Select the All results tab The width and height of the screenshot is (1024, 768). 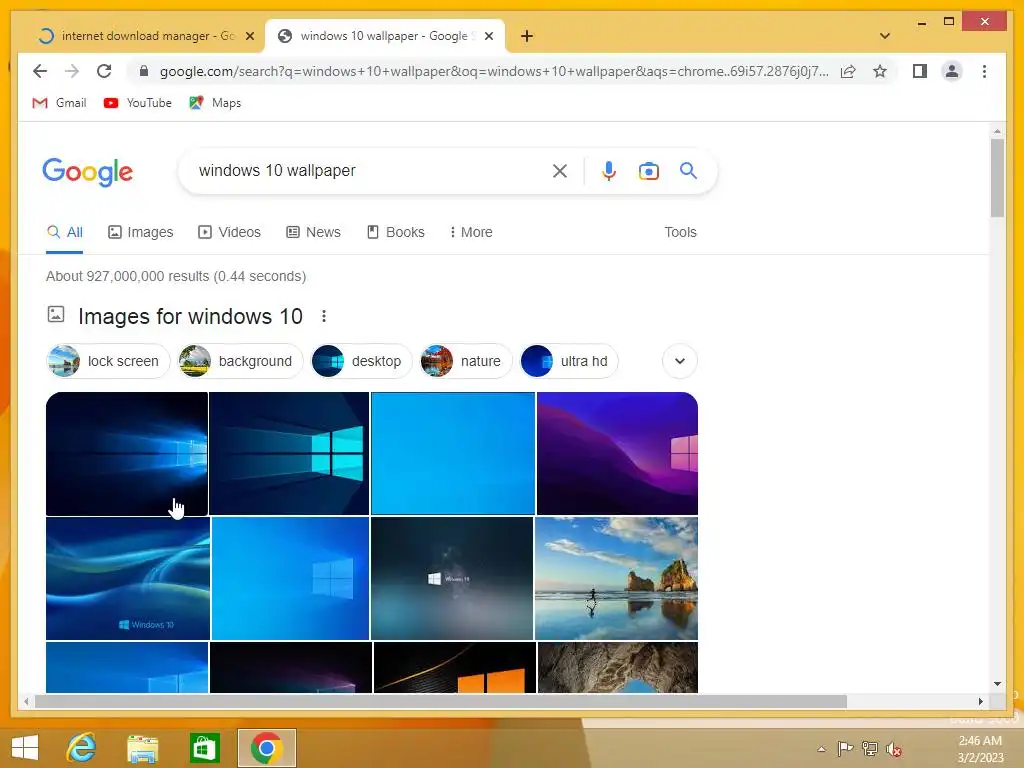click(x=65, y=232)
